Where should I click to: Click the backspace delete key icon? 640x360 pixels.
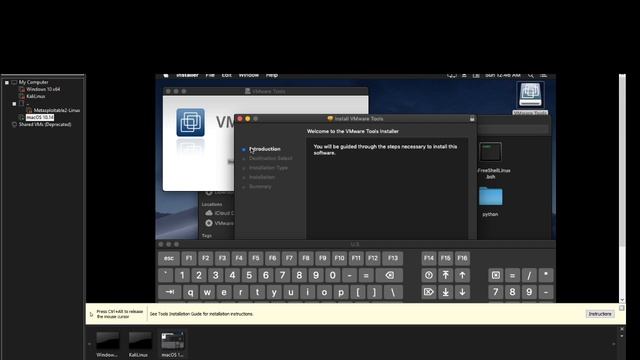click(x=389, y=276)
